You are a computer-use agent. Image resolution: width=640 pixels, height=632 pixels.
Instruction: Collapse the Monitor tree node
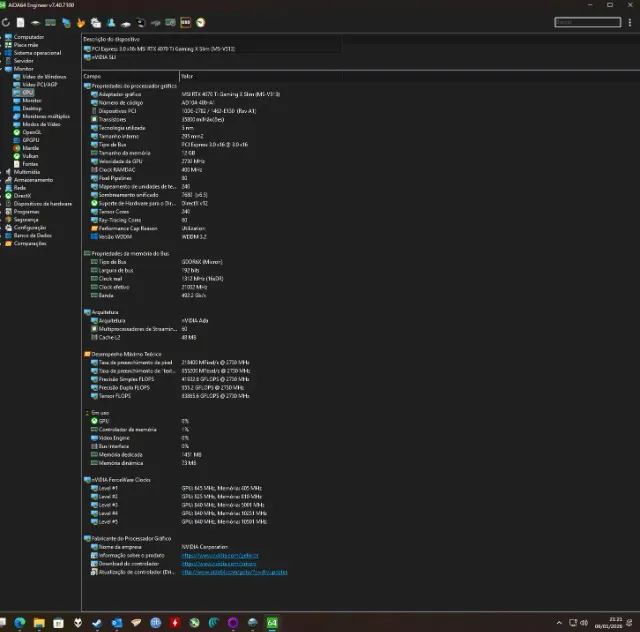(x=3, y=68)
